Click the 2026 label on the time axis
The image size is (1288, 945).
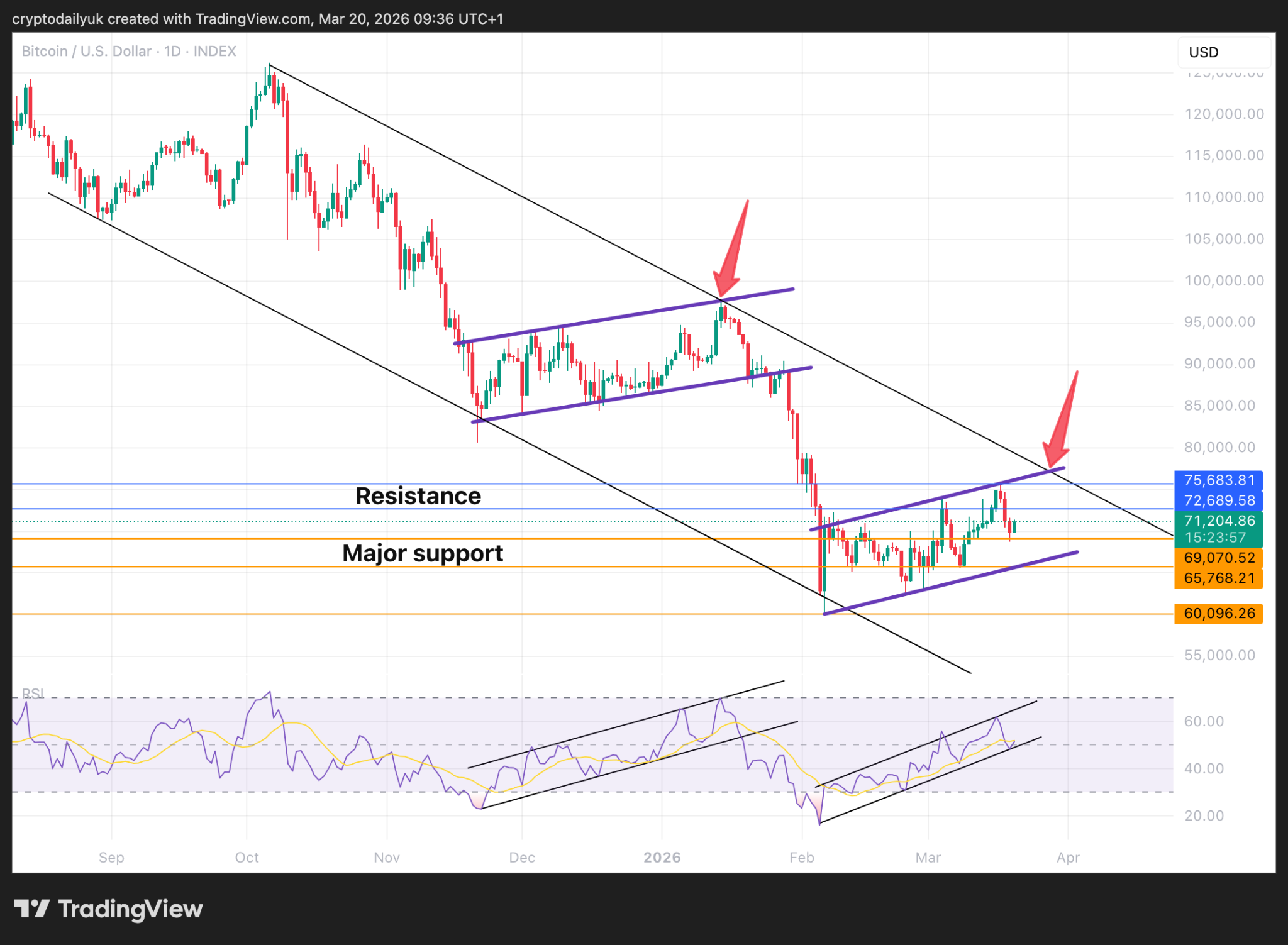tap(662, 858)
